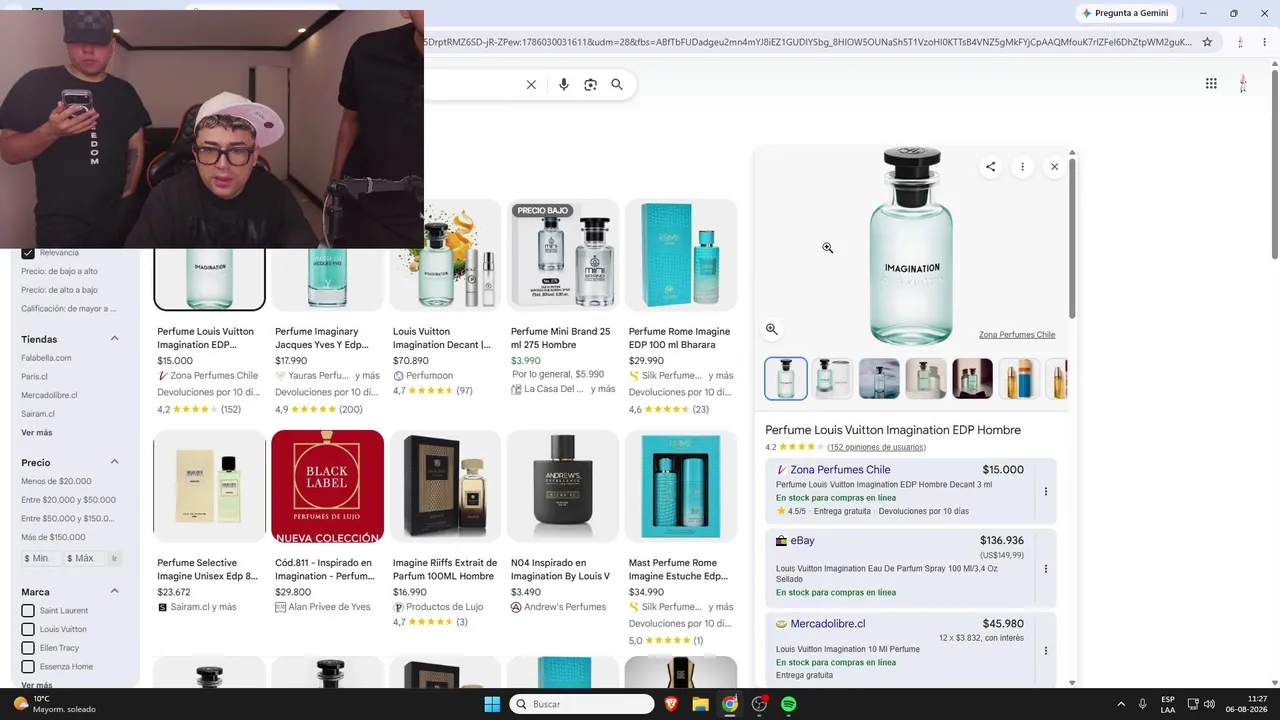1280x720 pixels.
Task: Click the taskbar Buscar search field
Action: 582,704
